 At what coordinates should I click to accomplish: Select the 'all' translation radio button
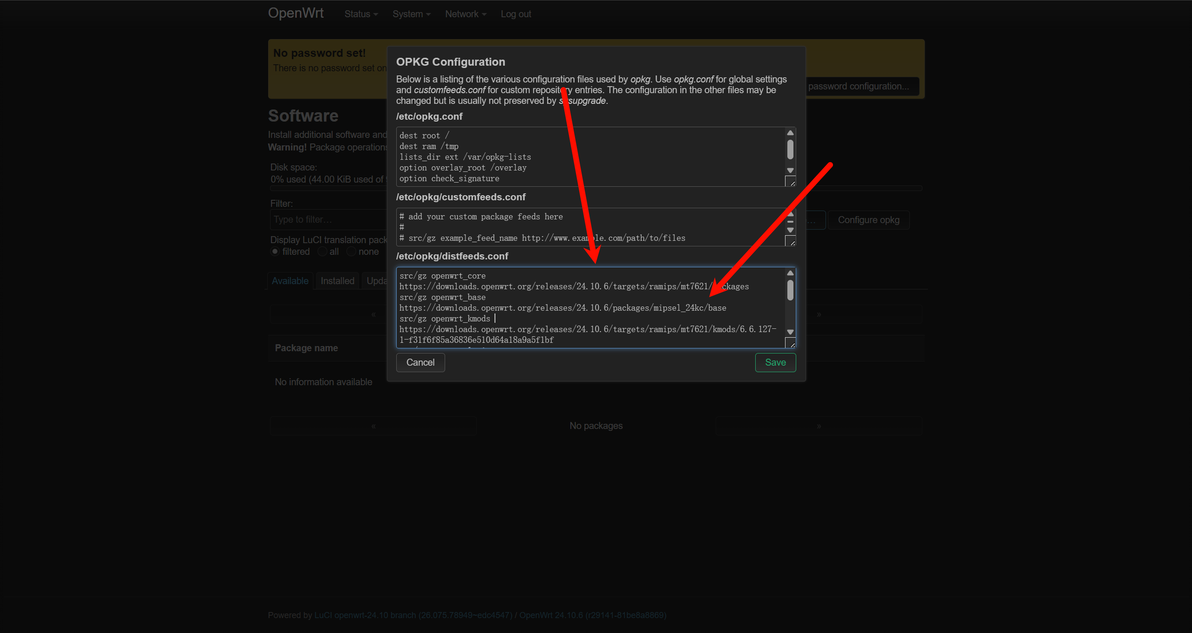pos(322,252)
